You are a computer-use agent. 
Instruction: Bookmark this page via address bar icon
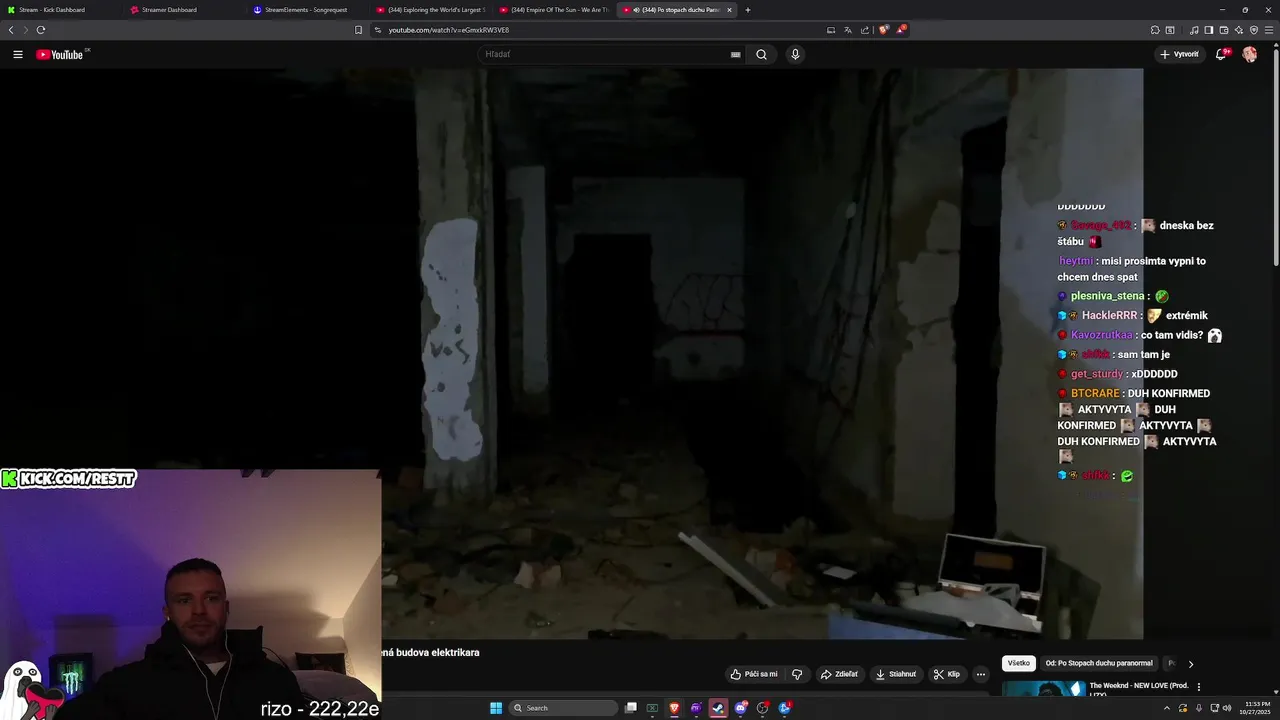[358, 30]
